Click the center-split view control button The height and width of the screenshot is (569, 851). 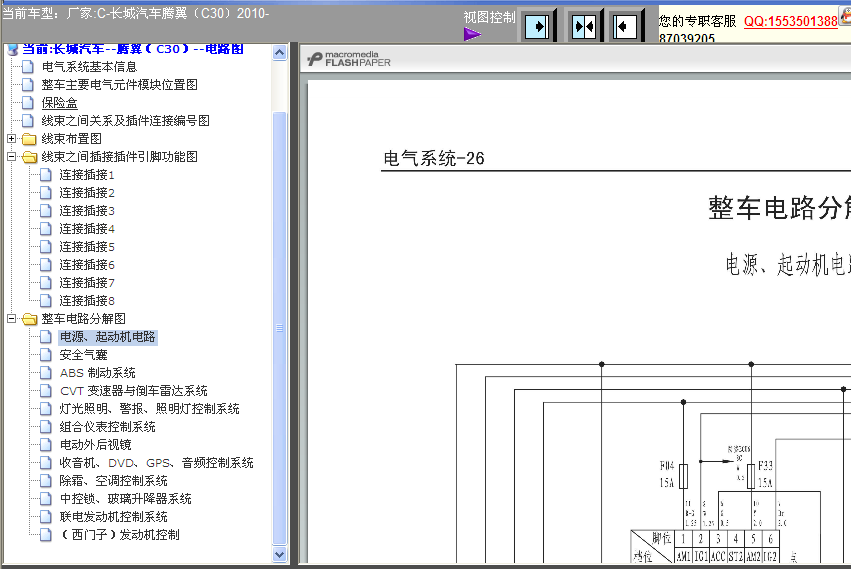point(584,26)
